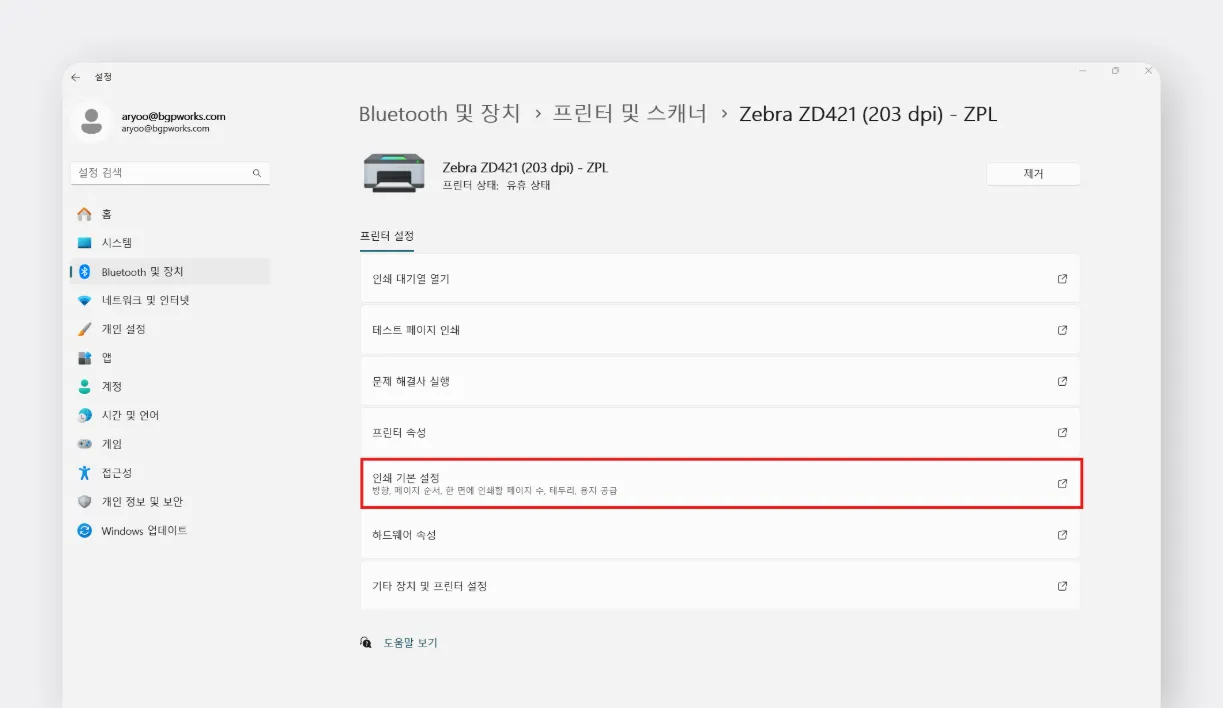The width and height of the screenshot is (1223, 708).
Task: Click the aryoo@bgpworks.com account name
Action: coord(173,116)
